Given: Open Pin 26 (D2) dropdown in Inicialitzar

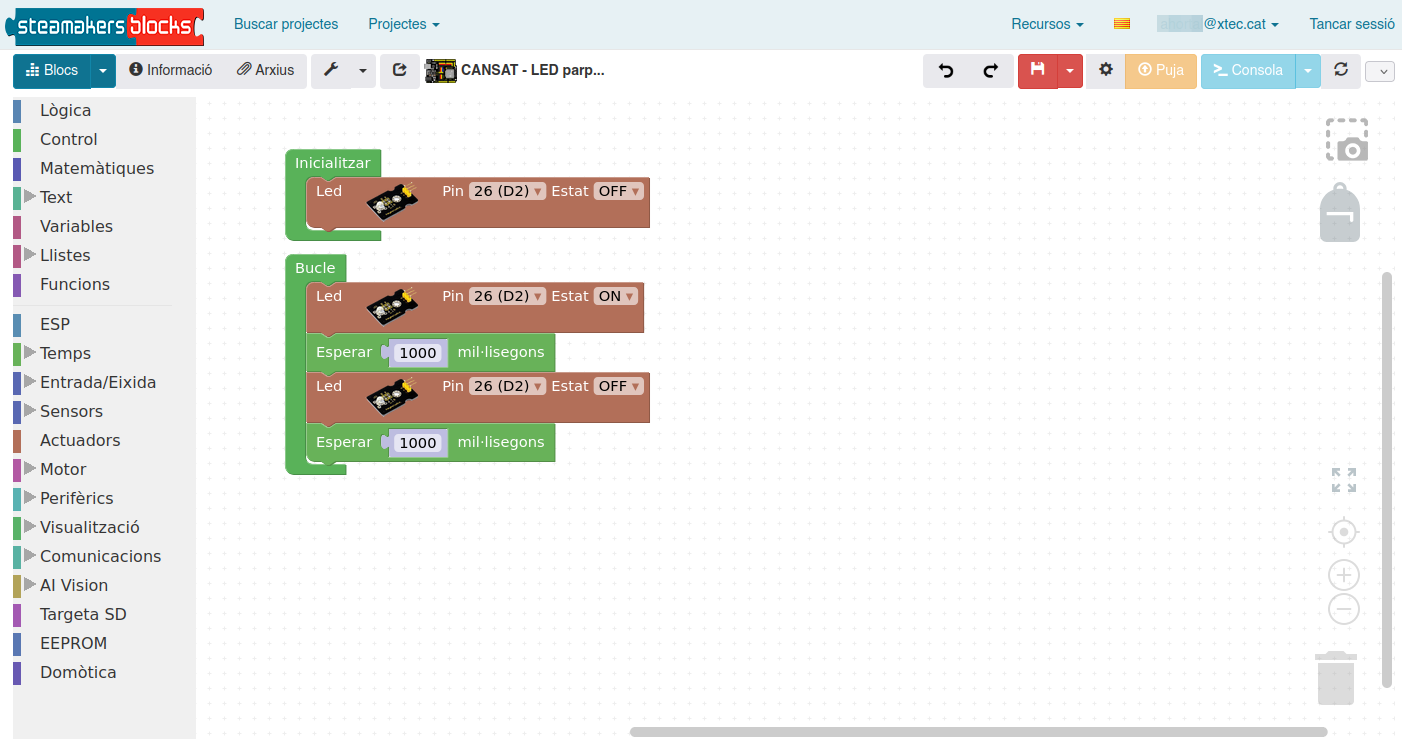Looking at the screenshot, I should (508, 191).
